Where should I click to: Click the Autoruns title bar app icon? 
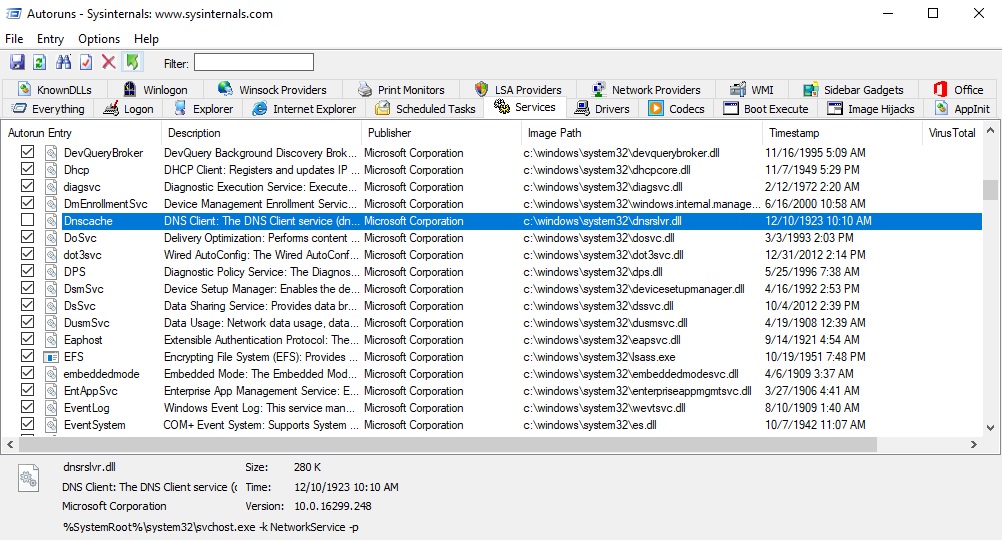tap(13, 13)
